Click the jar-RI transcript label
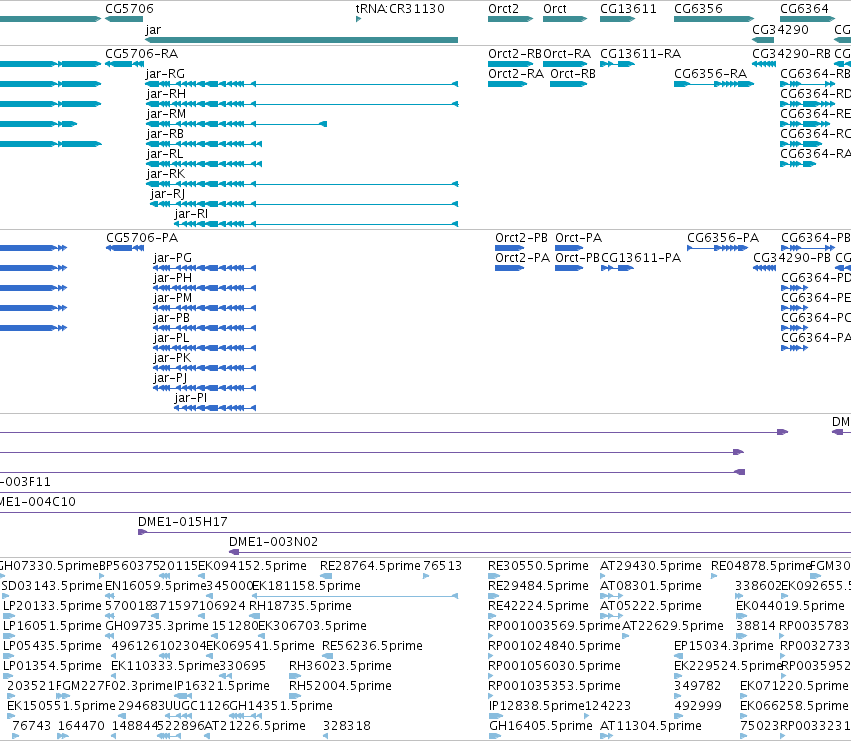Image resolution: width=851 pixels, height=741 pixels. (x=191, y=214)
